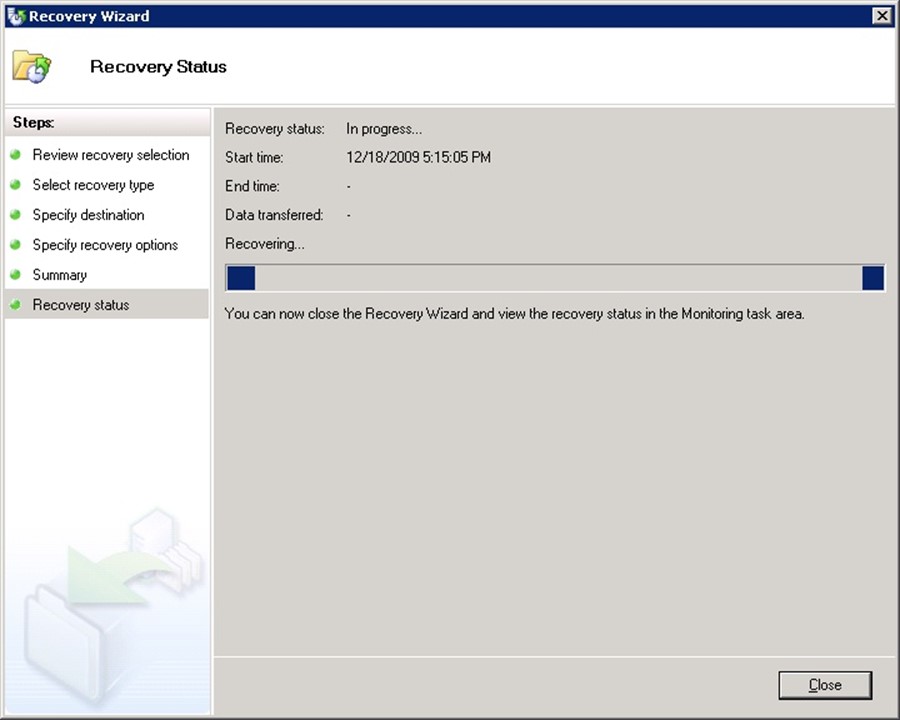Go to the Select recovery type step

point(93,185)
